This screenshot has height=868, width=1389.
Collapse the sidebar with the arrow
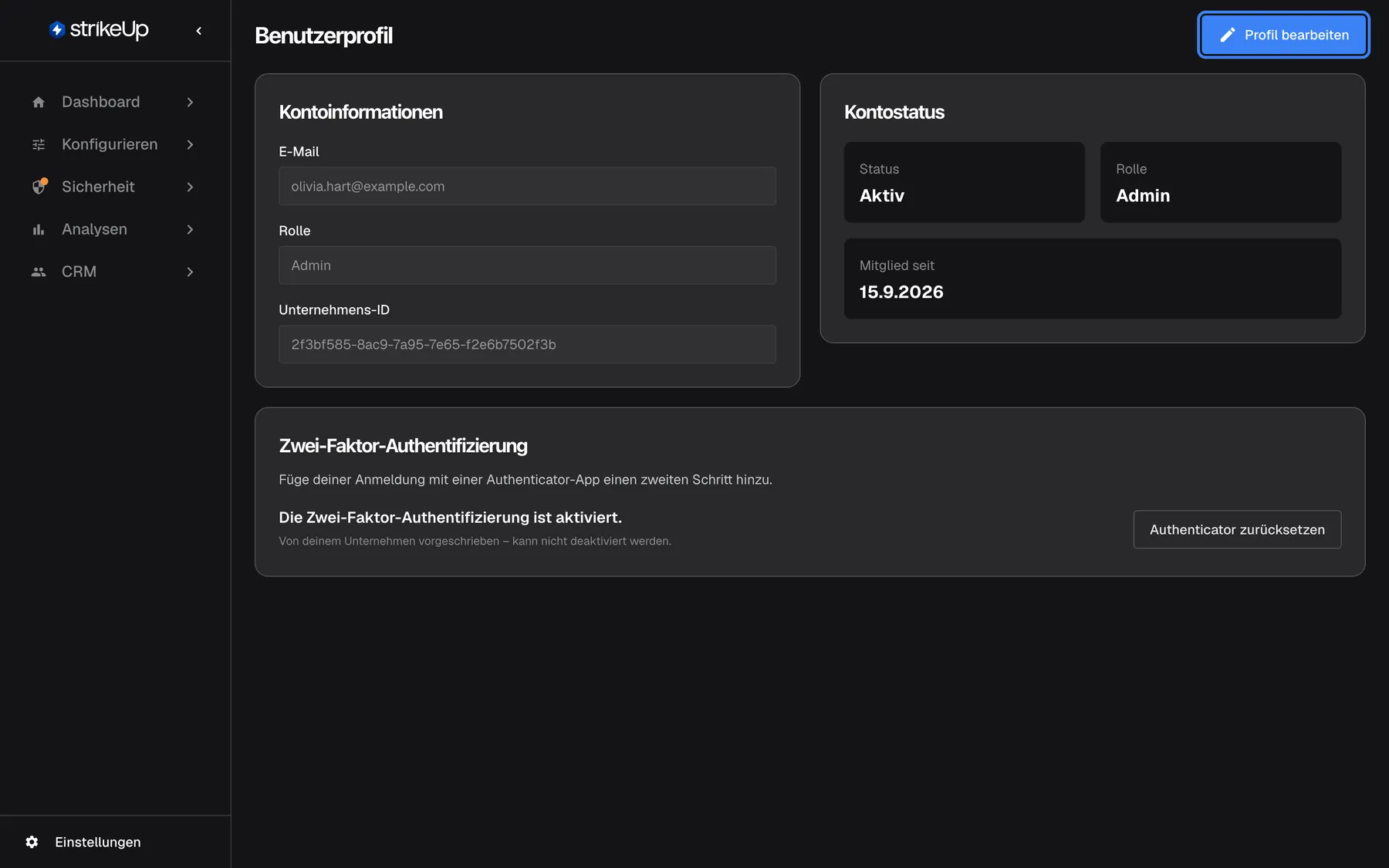tap(199, 31)
